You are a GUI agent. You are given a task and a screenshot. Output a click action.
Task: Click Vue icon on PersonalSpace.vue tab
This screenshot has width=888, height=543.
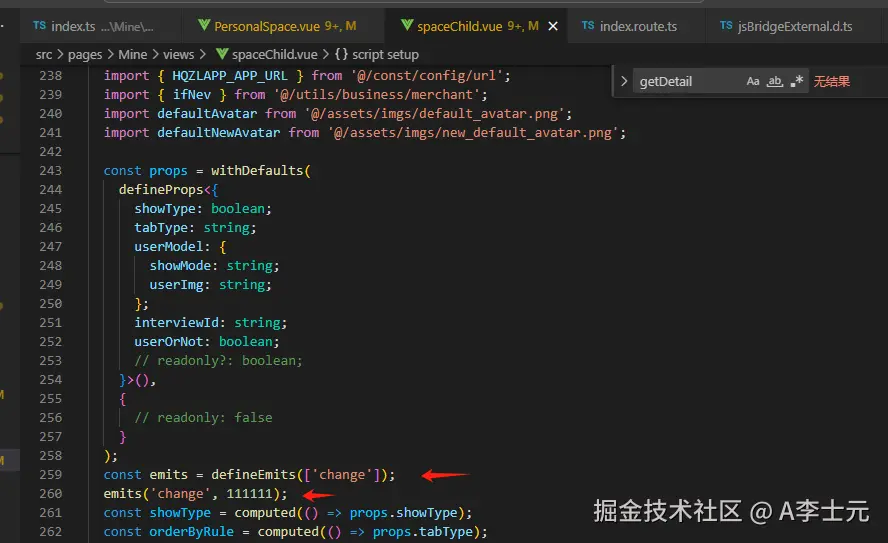tap(204, 25)
